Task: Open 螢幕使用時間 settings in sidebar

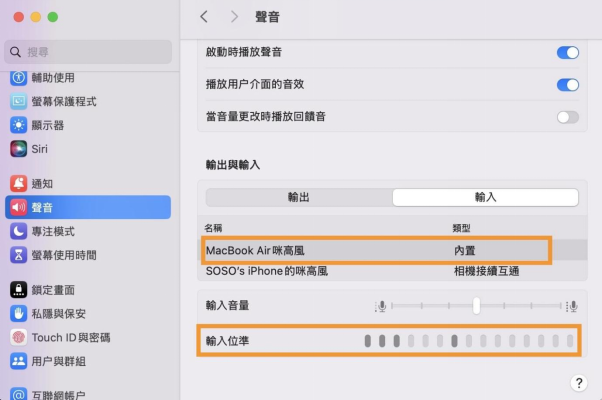Action: pyautogui.click(x=64, y=255)
